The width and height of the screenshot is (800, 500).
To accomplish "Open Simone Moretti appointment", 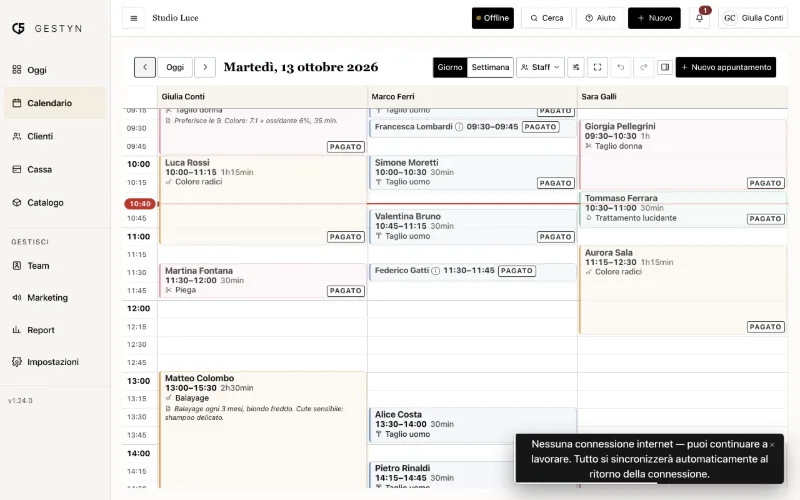I will point(472,173).
